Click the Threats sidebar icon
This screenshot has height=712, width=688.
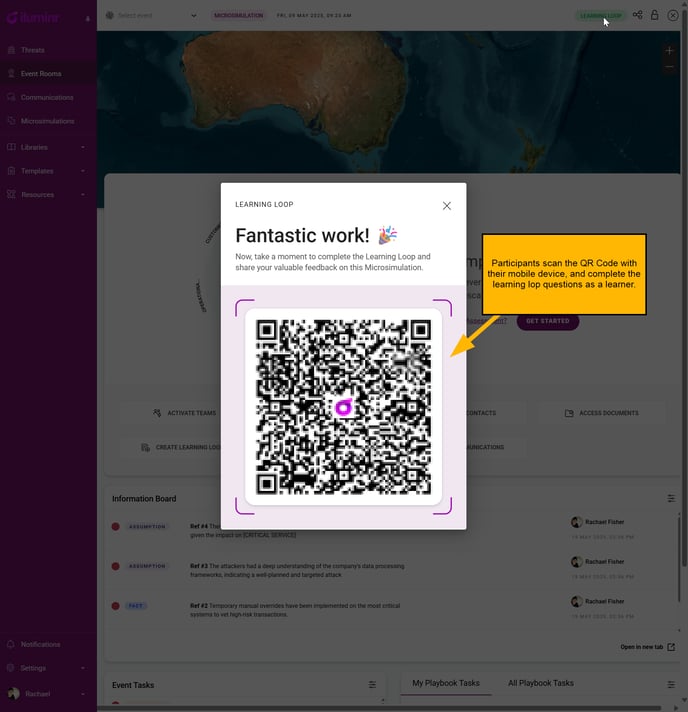[11, 50]
